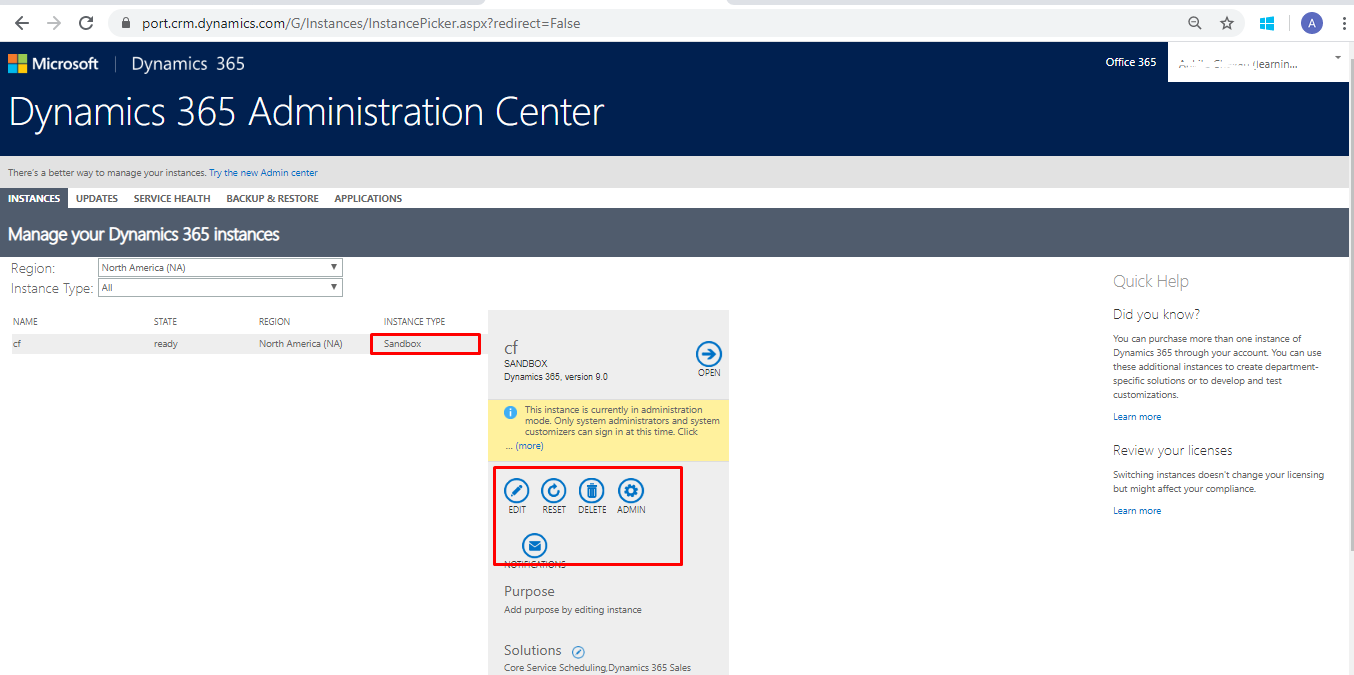Open the Office 365 link

(x=1131, y=62)
